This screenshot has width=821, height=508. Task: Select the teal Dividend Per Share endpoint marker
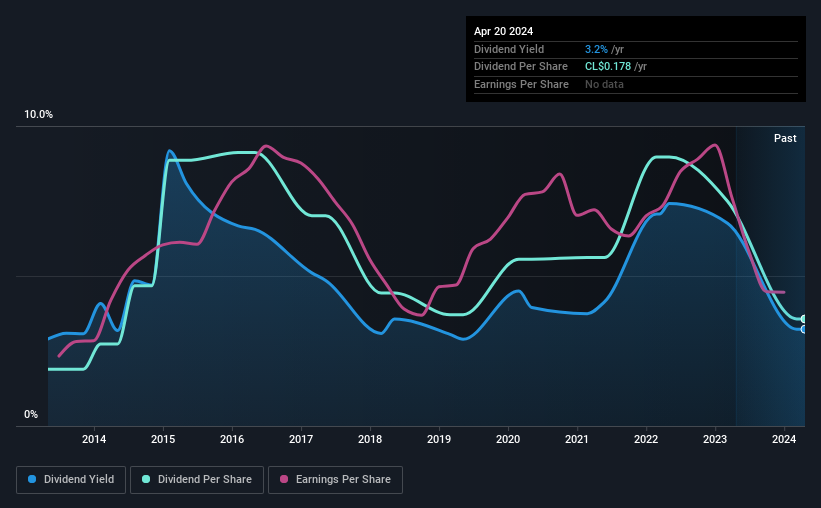click(804, 319)
